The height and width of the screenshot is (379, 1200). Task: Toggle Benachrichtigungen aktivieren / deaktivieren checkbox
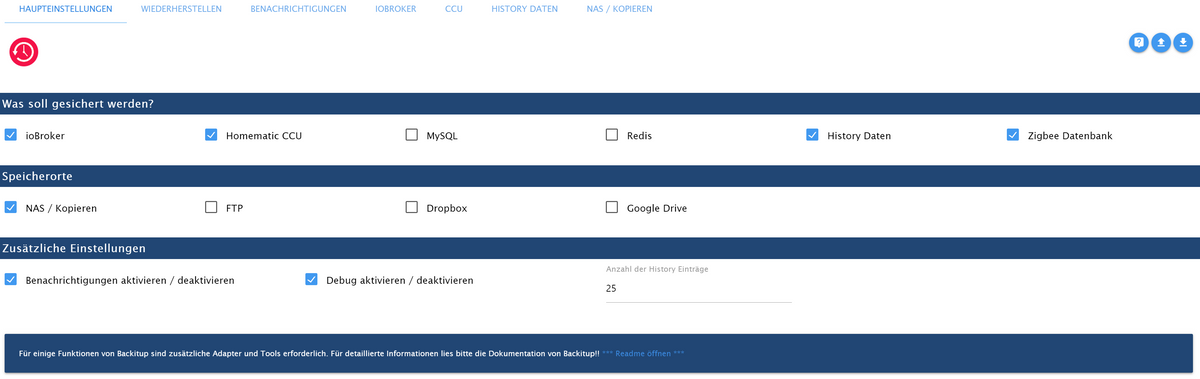(11, 280)
